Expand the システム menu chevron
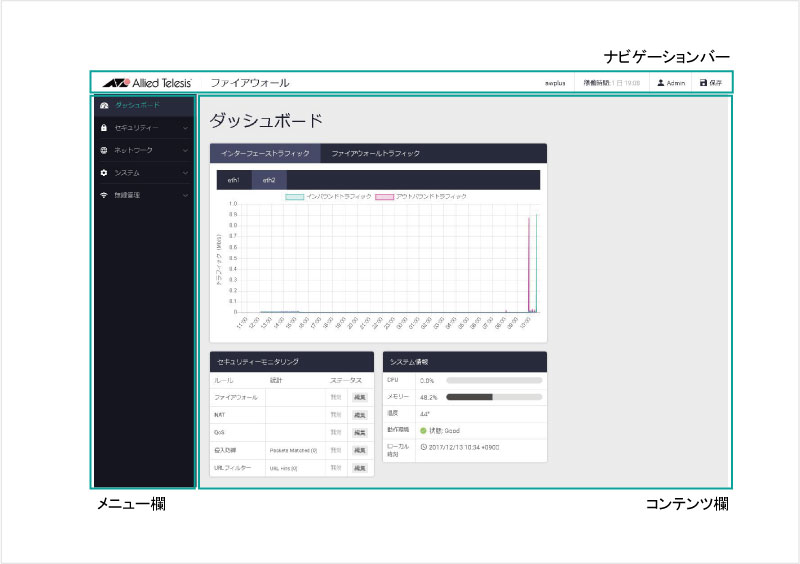 click(185, 173)
